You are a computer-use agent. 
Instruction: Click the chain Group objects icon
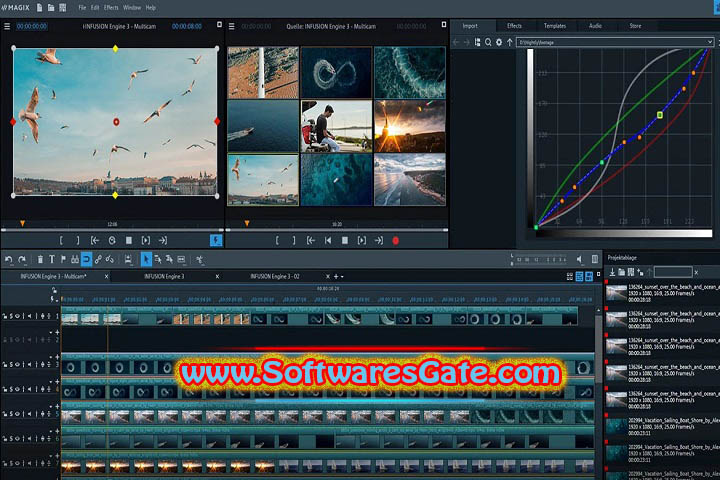pyautogui.click(x=98, y=260)
